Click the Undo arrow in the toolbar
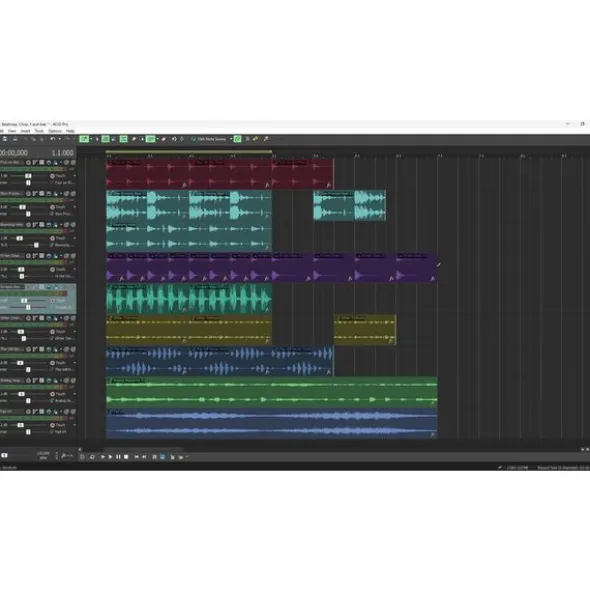Viewport: 590px width, 591px height. (53, 139)
